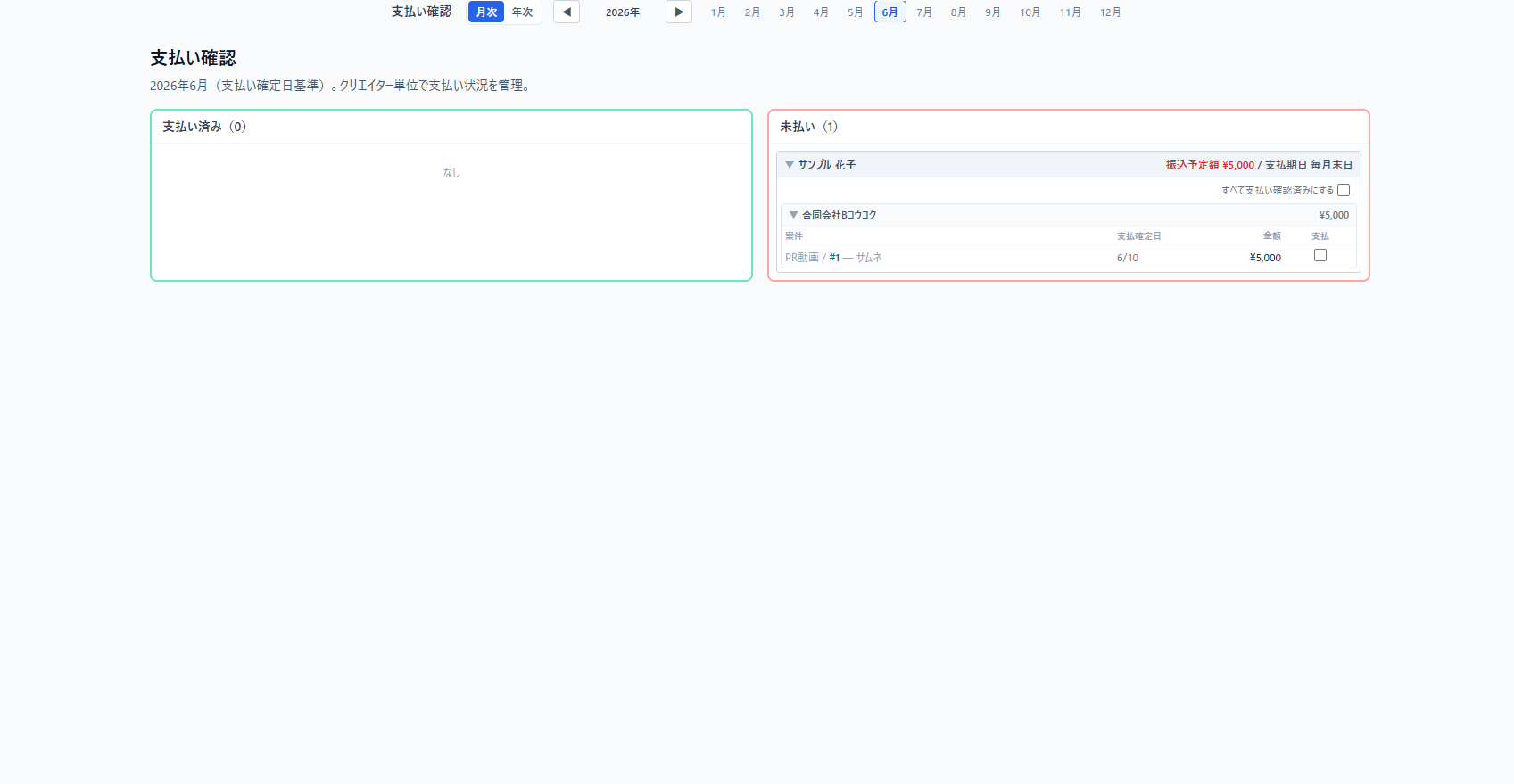The image size is (1514, 784).
Task: Click the 金額 column header
Action: point(1272,236)
